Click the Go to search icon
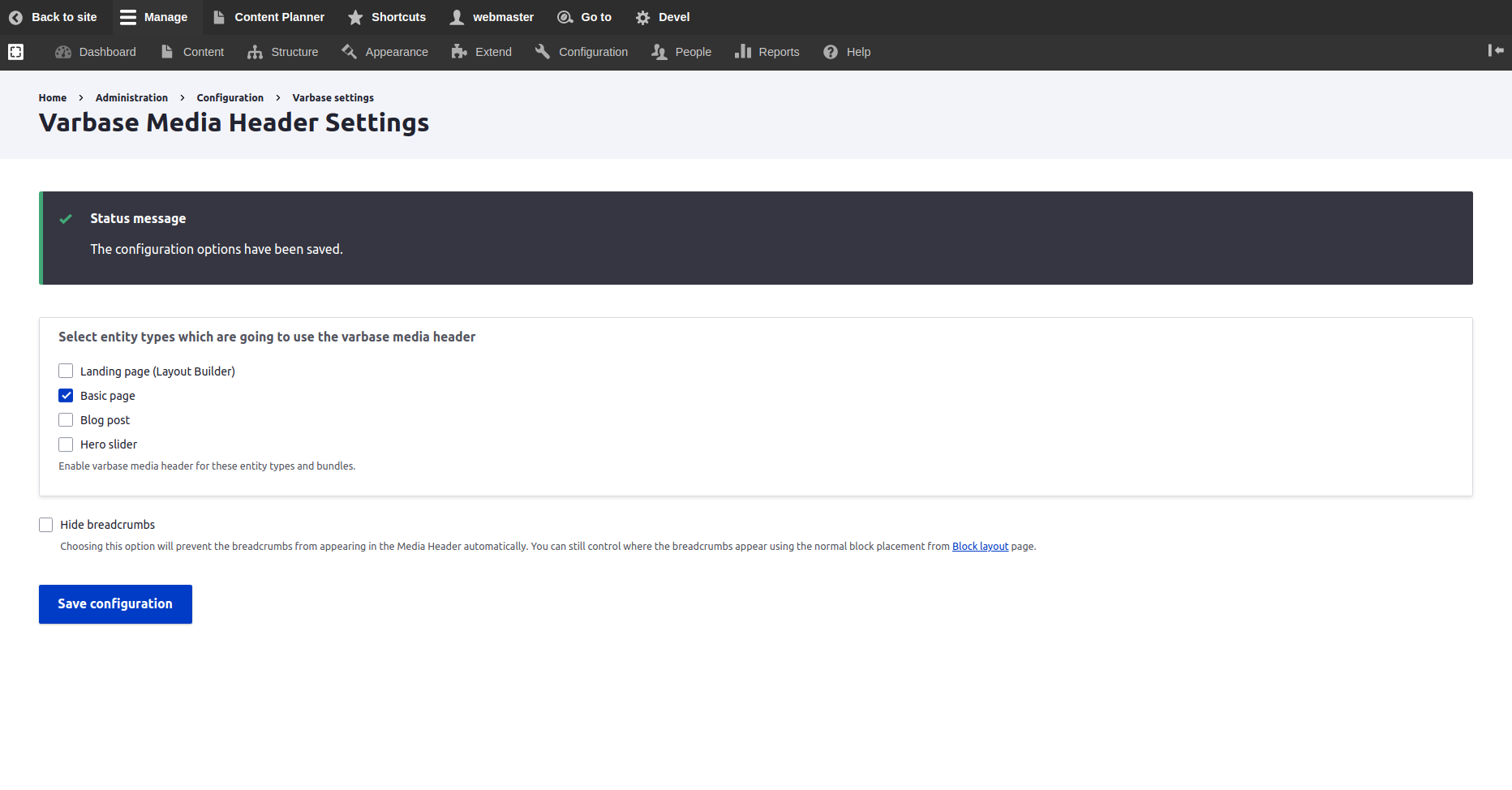This screenshot has width=1512, height=790. tap(565, 17)
